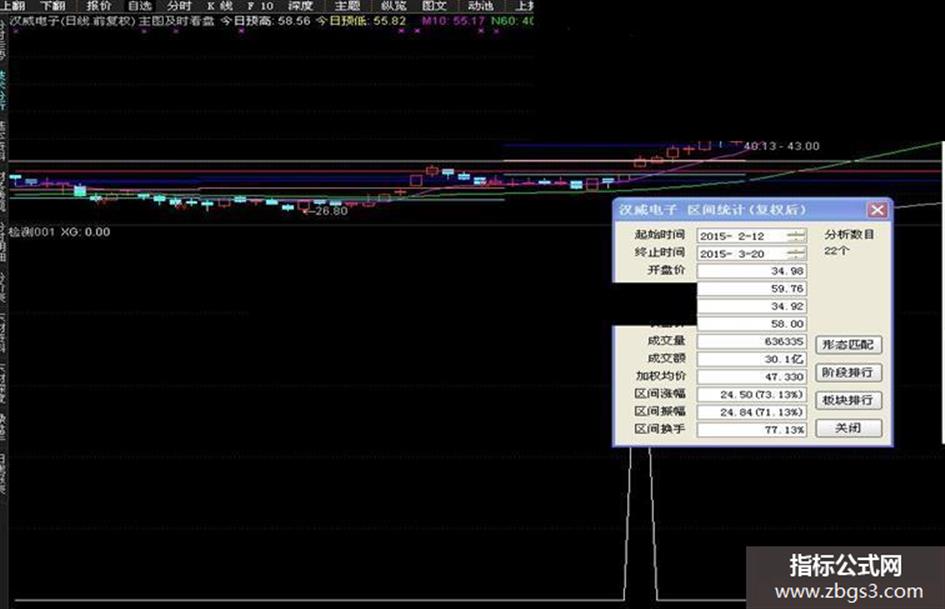Click the value field showing 58.00
945x609 pixels.
(752, 324)
